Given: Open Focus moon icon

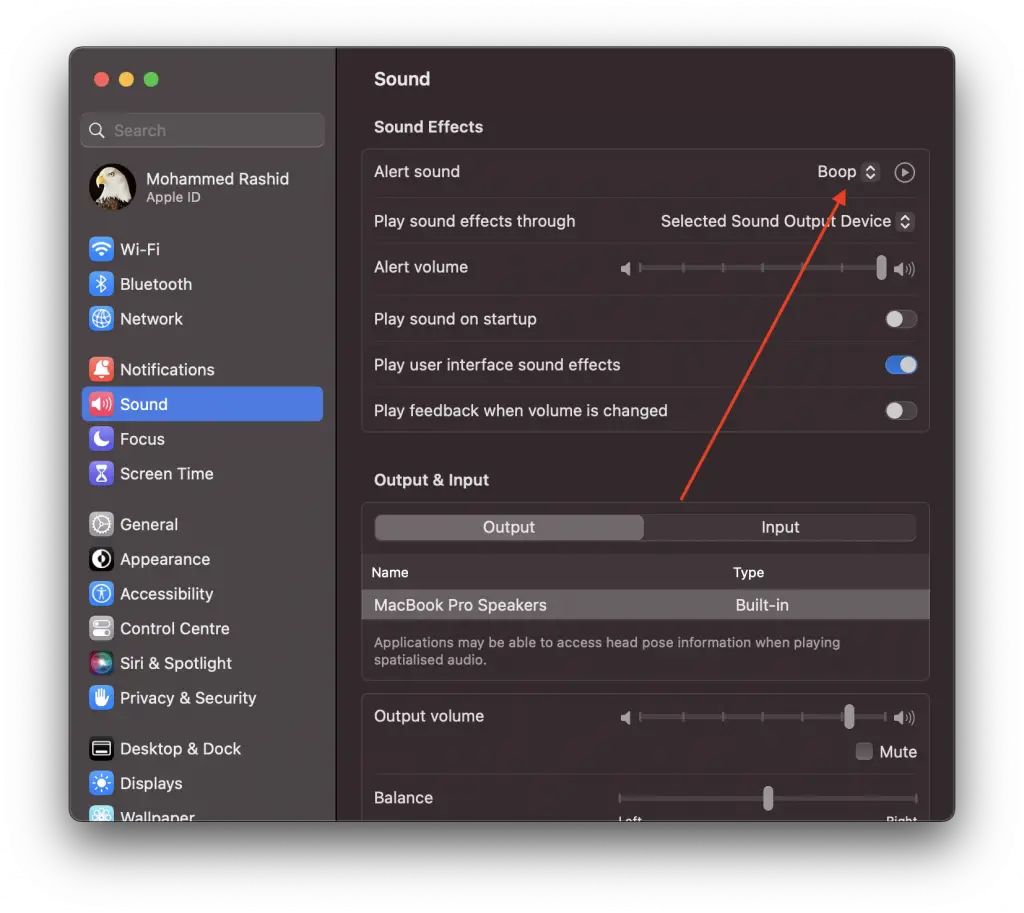Looking at the screenshot, I should 101,439.
